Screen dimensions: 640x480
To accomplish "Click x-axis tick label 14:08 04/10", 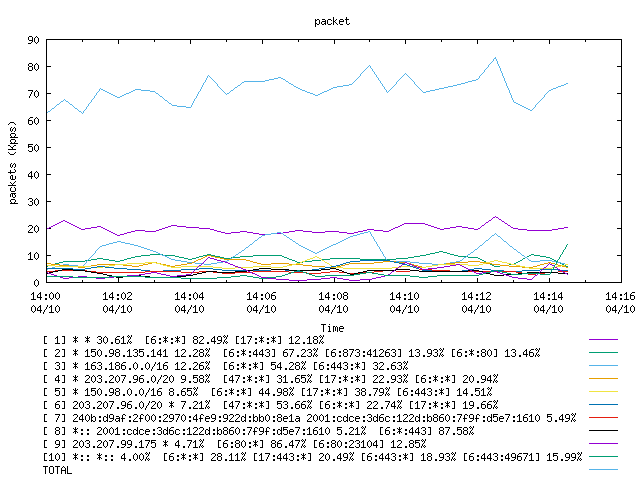I will pos(333,302).
